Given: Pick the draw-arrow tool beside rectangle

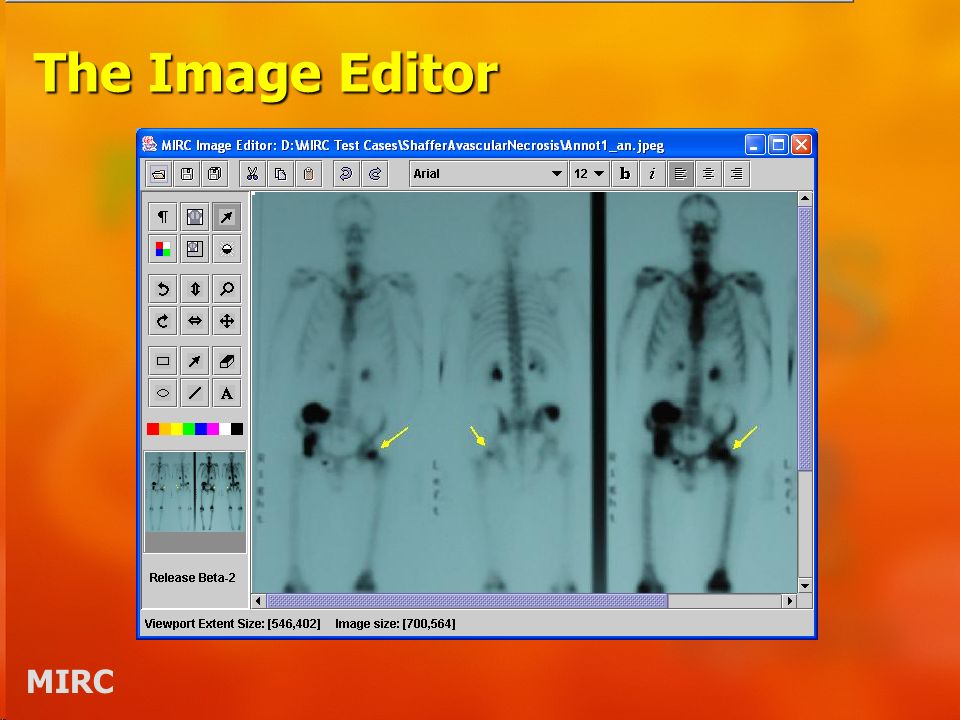Looking at the screenshot, I should (x=195, y=361).
